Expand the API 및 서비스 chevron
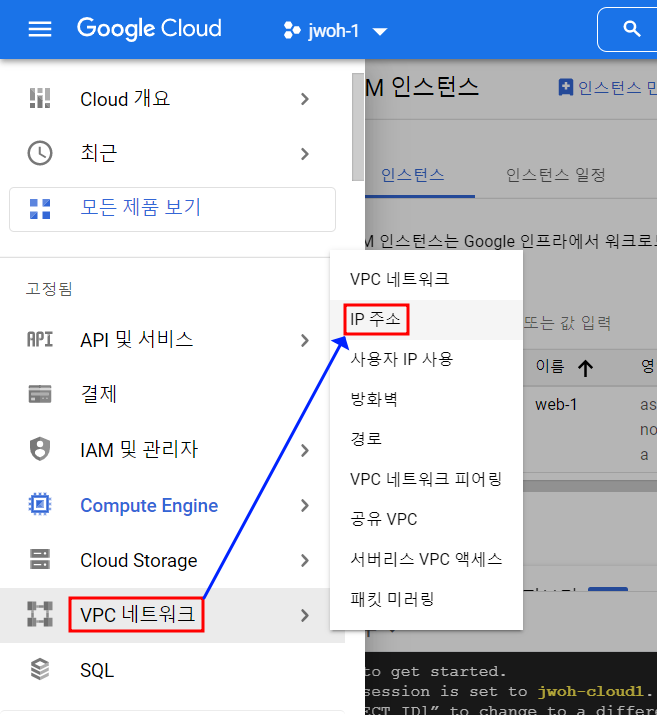 tap(305, 340)
